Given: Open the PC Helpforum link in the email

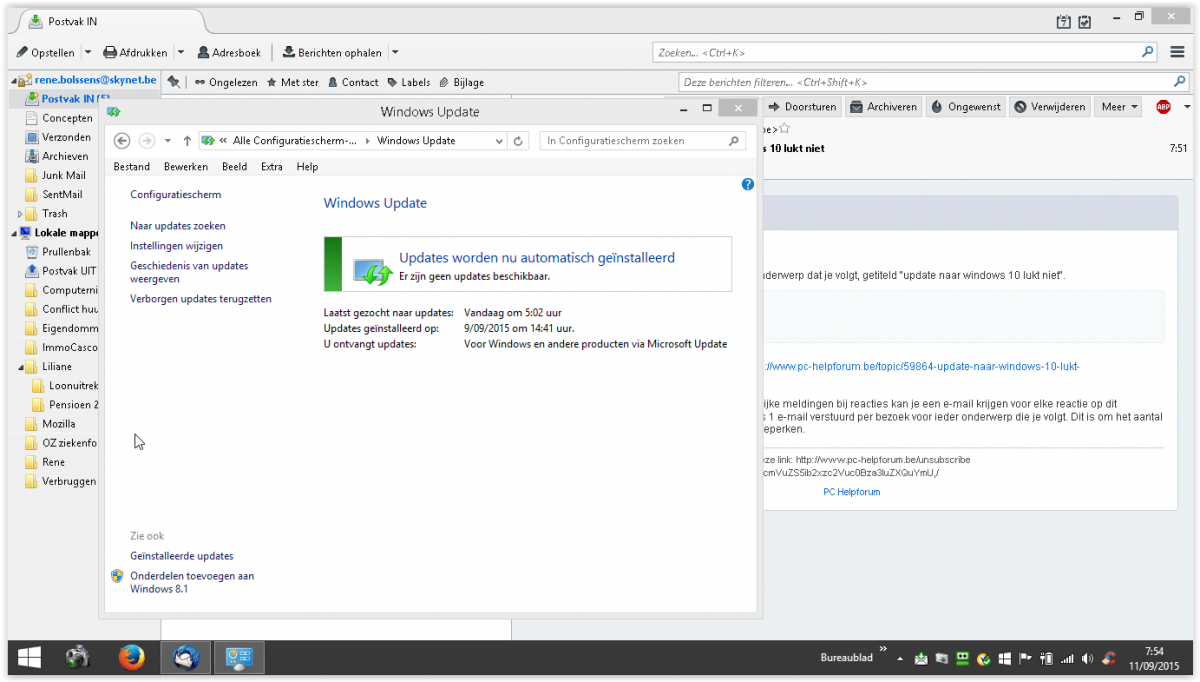Looking at the screenshot, I should 852,492.
